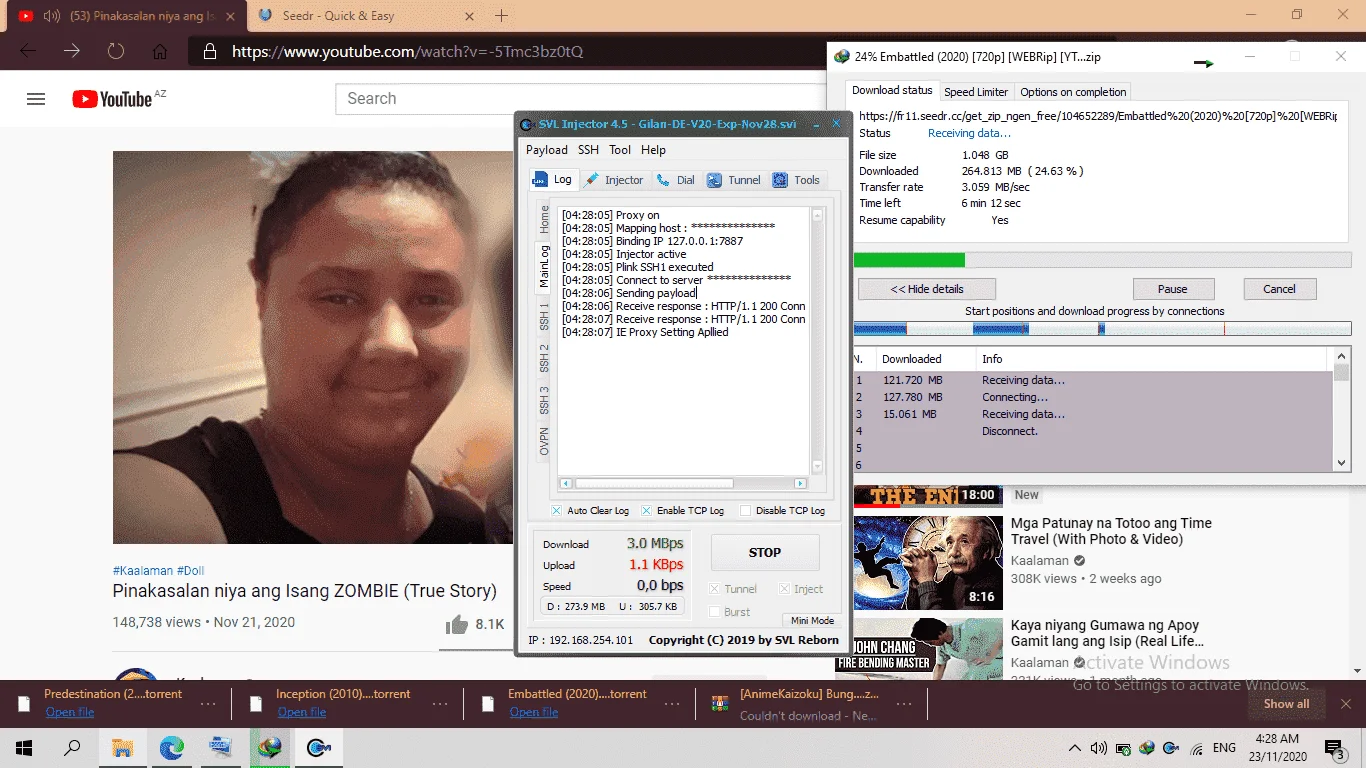Select the SSH 2 vertical tab

544,358
